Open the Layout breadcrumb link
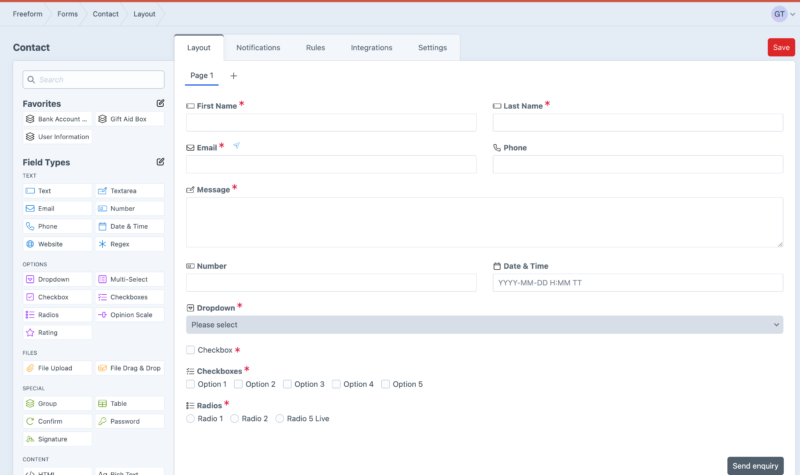This screenshot has width=800, height=475. [144, 14]
